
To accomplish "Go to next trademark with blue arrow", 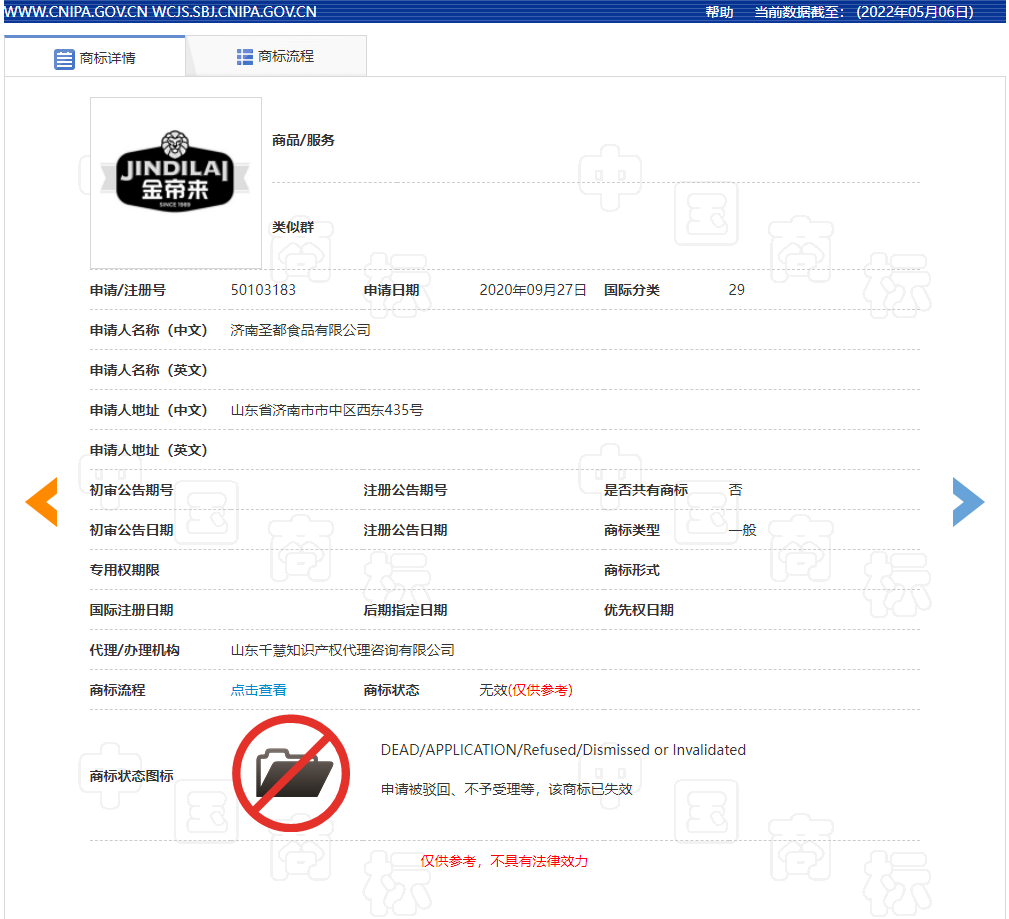I will pyautogui.click(x=968, y=502).
